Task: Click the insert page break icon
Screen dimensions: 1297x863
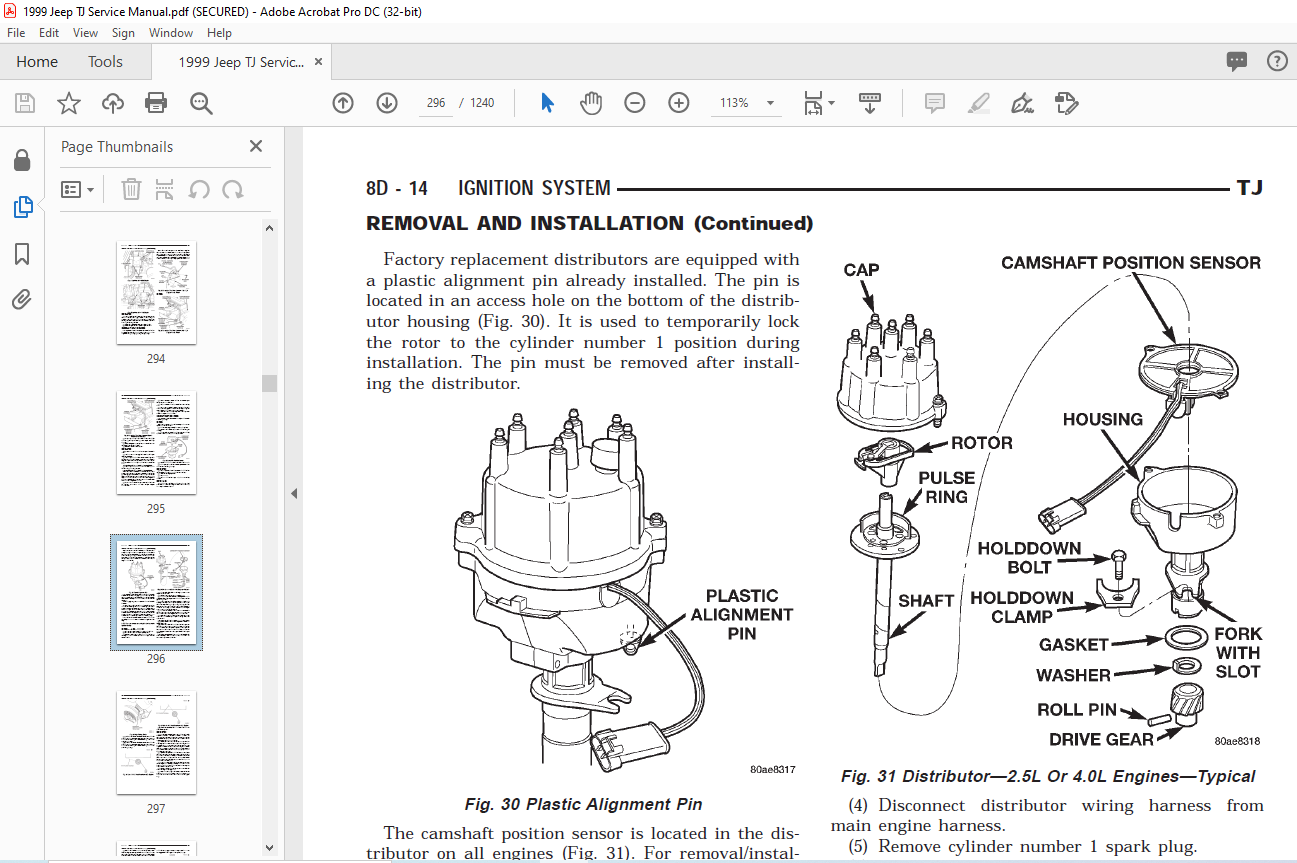Action: (x=165, y=189)
